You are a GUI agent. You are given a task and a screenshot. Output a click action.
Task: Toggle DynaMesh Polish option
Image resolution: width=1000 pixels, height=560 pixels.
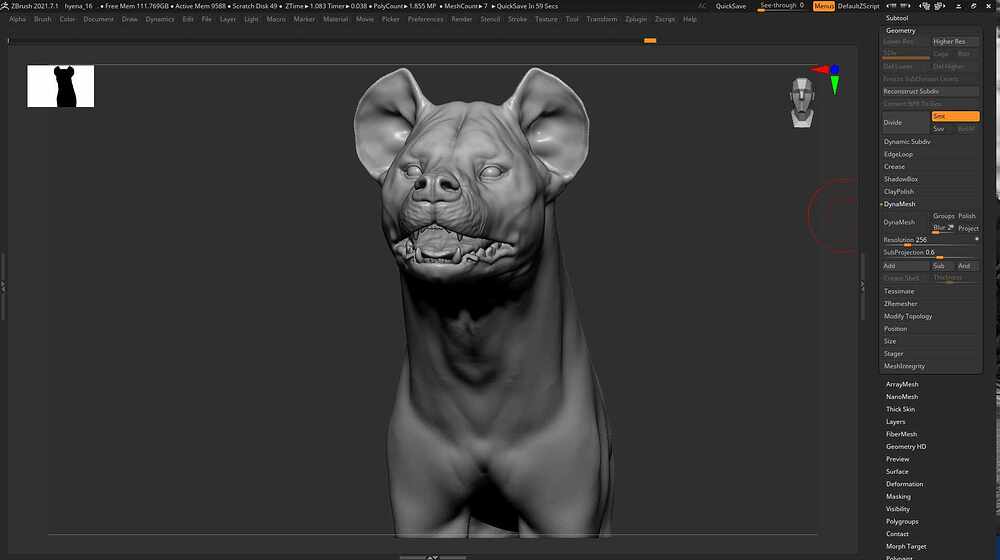coord(967,216)
